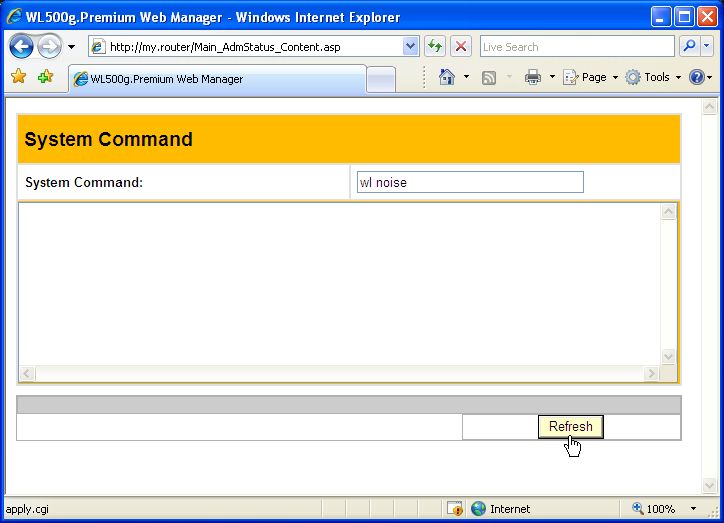
Task: Click the System Command input field
Action: click(x=470, y=182)
